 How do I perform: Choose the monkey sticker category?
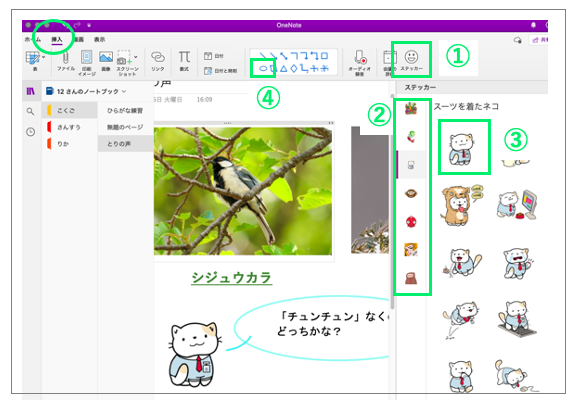coord(411,193)
